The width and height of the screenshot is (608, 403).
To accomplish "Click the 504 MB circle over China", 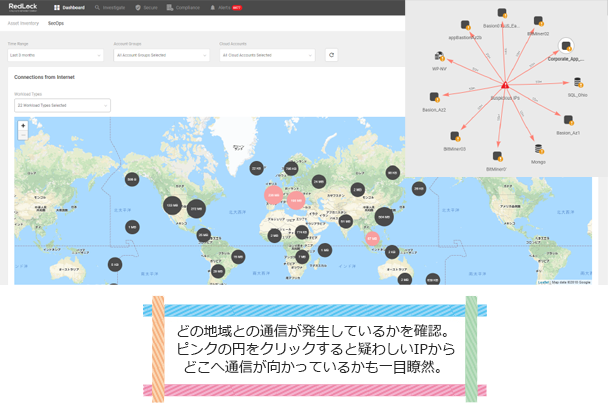I will tap(384, 217).
